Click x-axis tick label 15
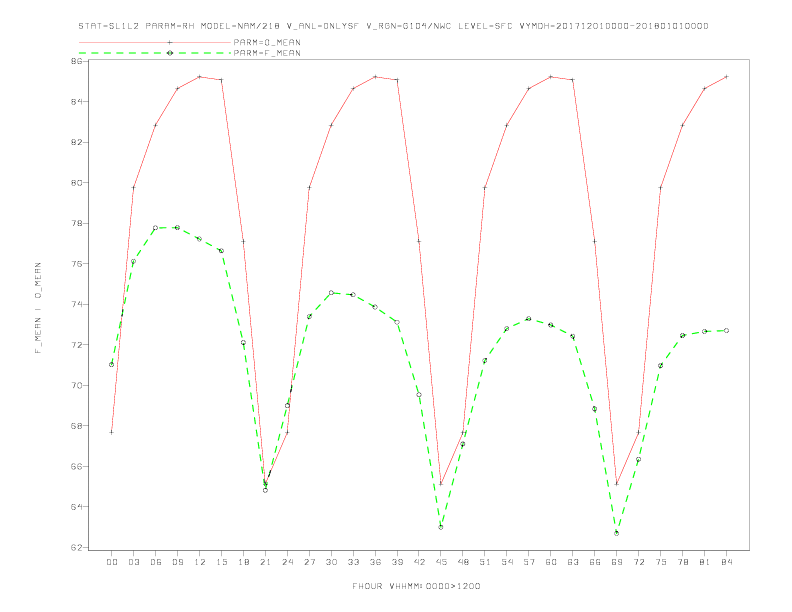The image size is (792, 612). tap(222, 562)
